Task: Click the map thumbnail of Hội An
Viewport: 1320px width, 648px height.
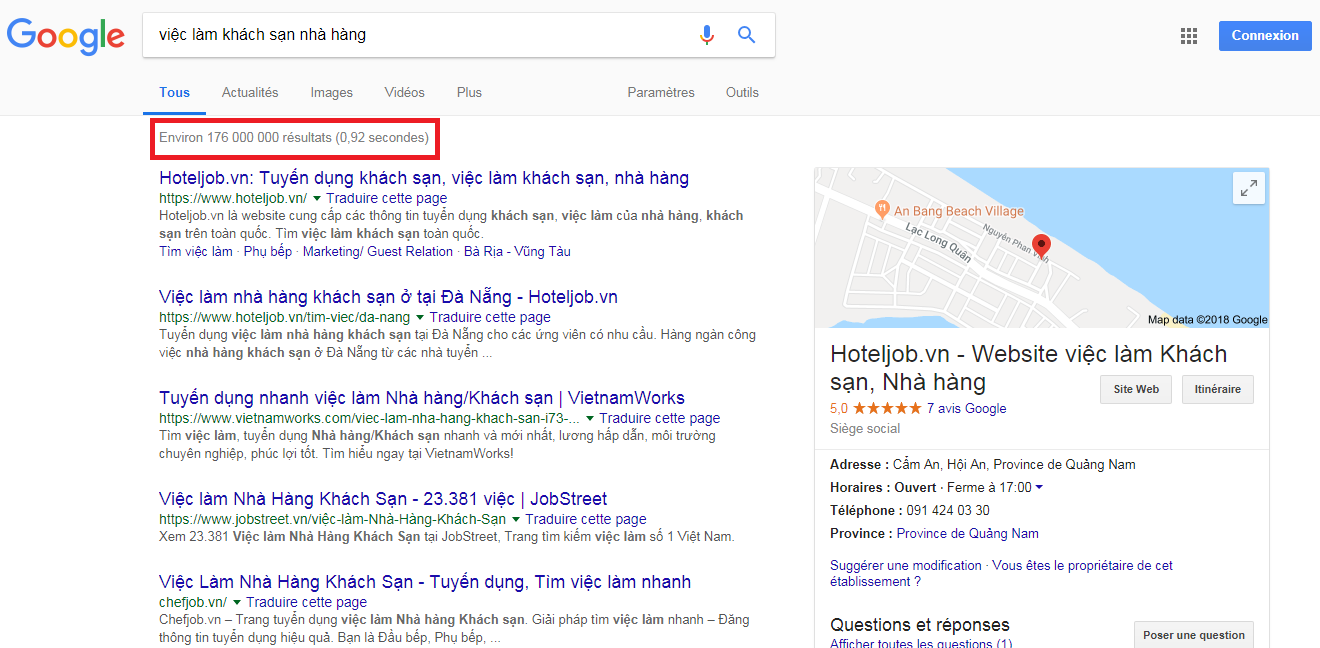Action: pos(1042,248)
